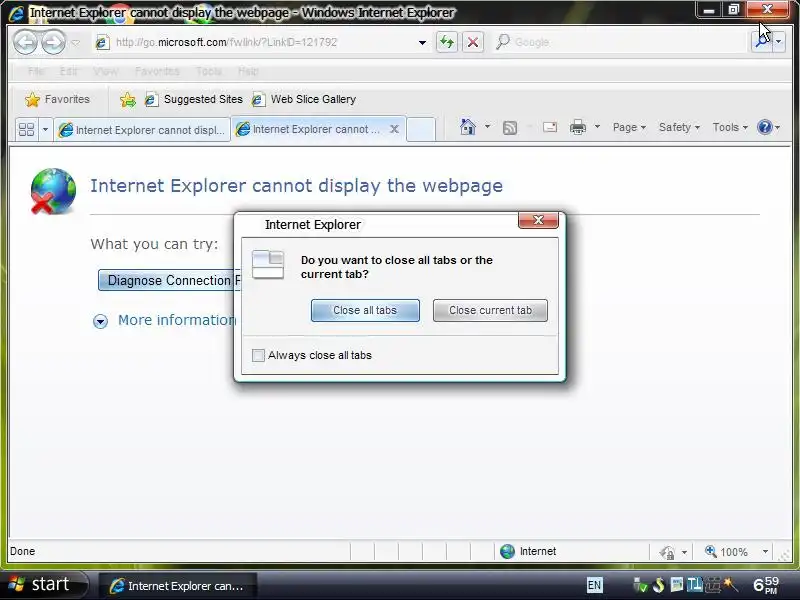Click the Back navigation arrow
This screenshot has height=600, width=800.
[25, 42]
